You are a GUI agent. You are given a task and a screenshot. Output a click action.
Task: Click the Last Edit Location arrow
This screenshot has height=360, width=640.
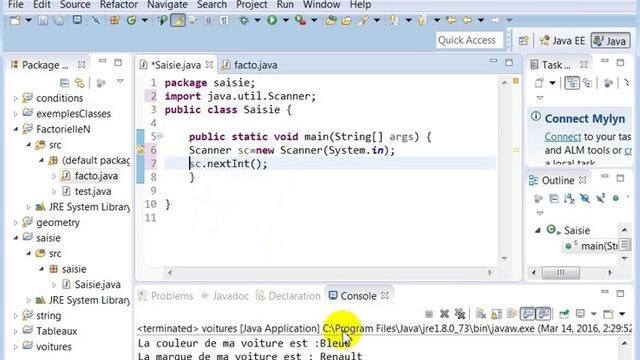pyautogui.click(x=451, y=20)
